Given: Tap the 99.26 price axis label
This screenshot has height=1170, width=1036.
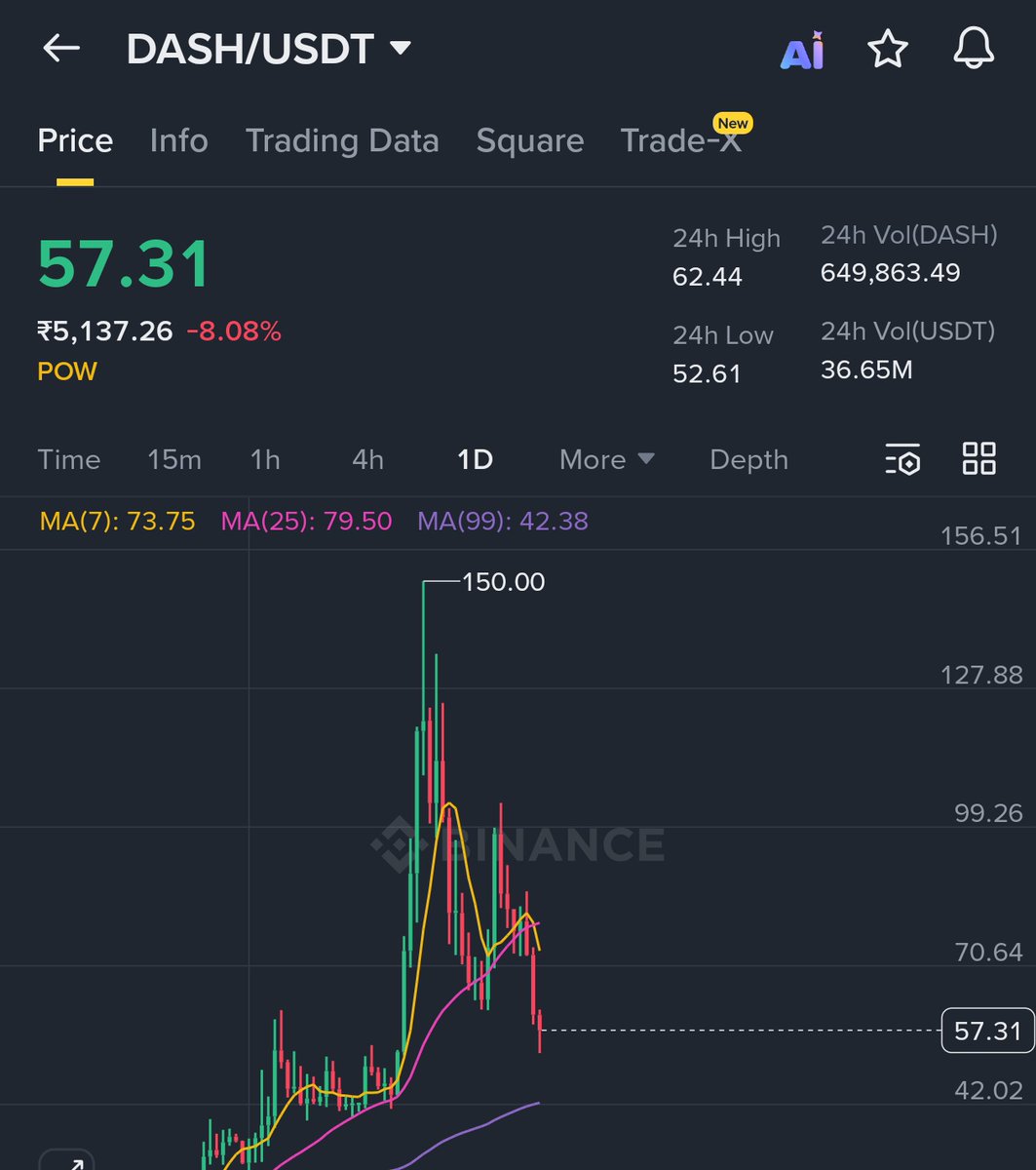Looking at the screenshot, I should tap(988, 813).
